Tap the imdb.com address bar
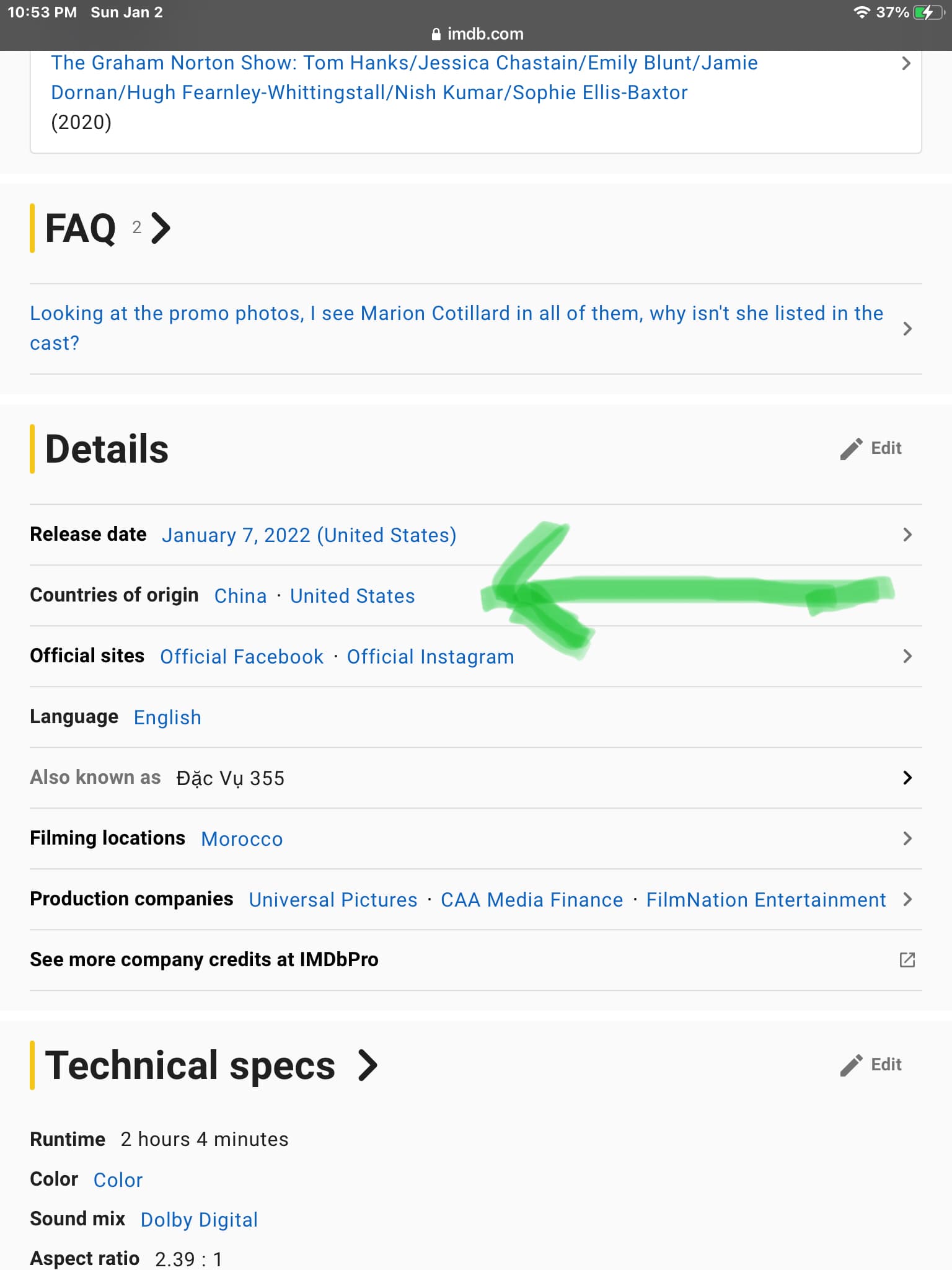 [x=477, y=34]
